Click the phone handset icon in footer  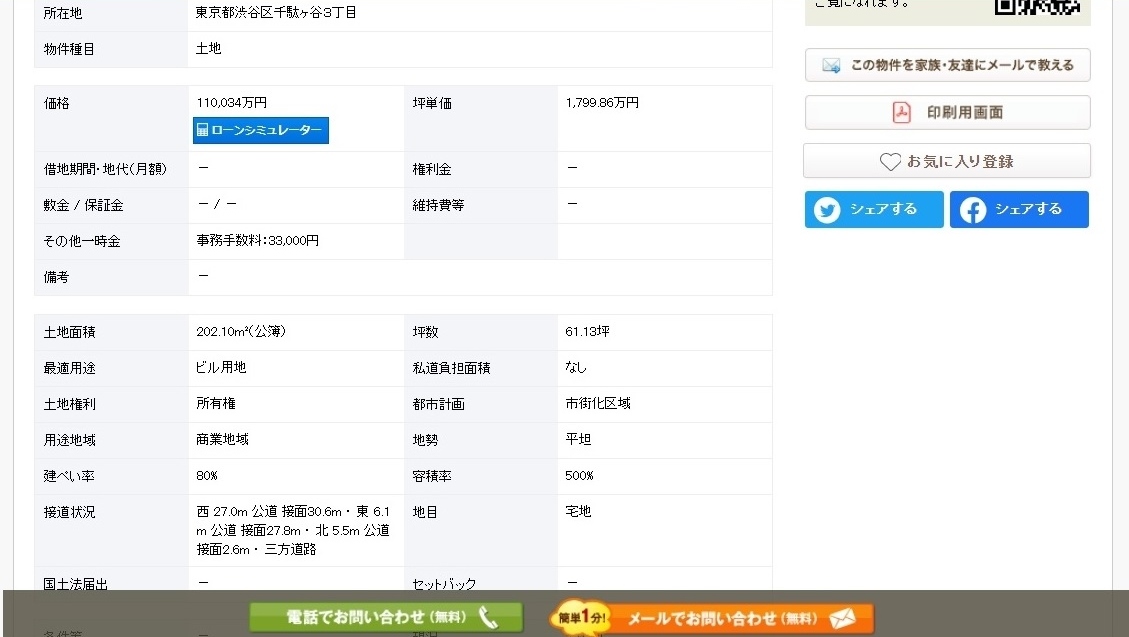(x=489, y=618)
